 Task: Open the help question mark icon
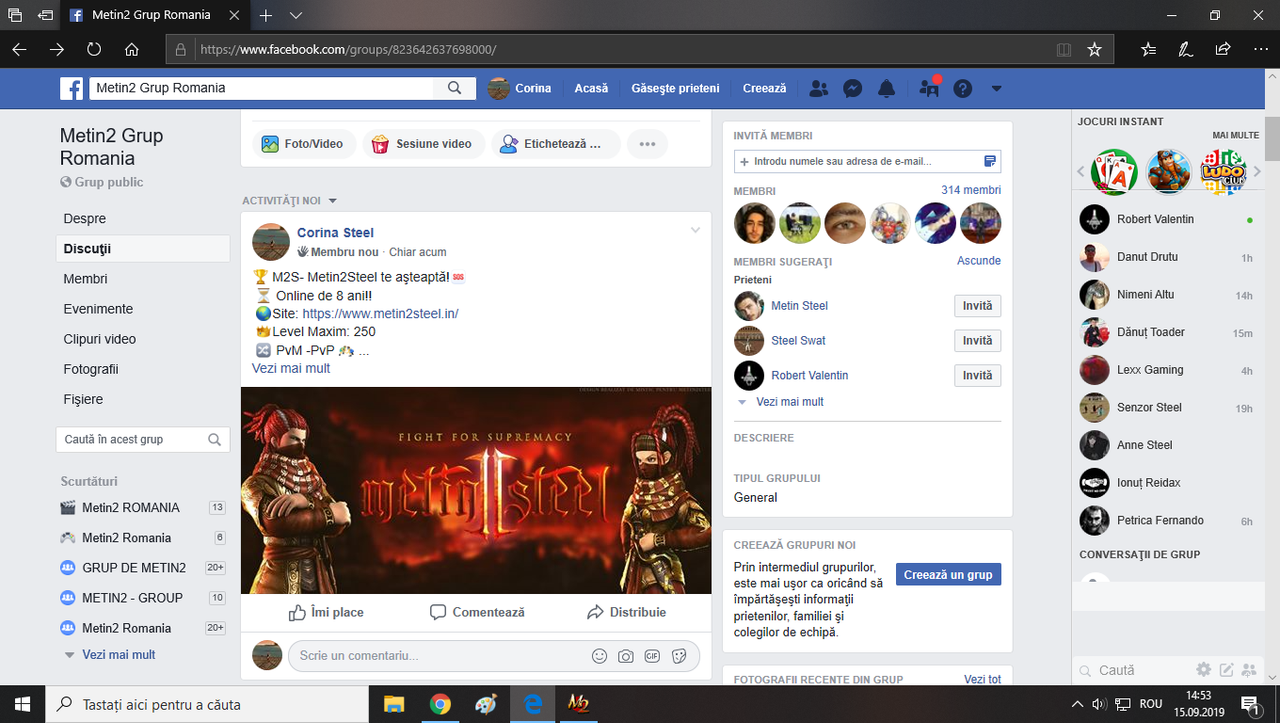(x=962, y=88)
